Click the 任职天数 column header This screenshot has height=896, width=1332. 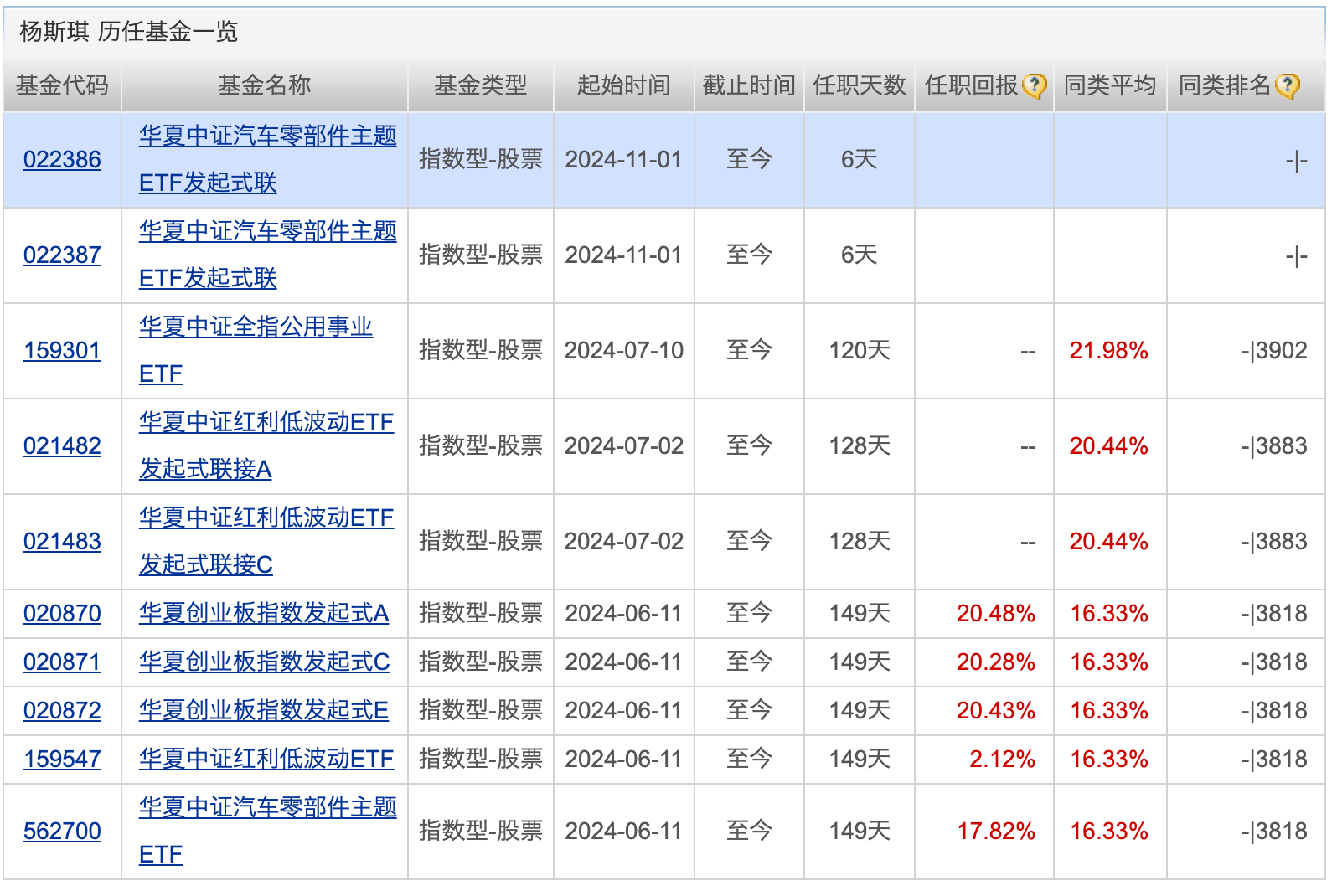pos(860,85)
